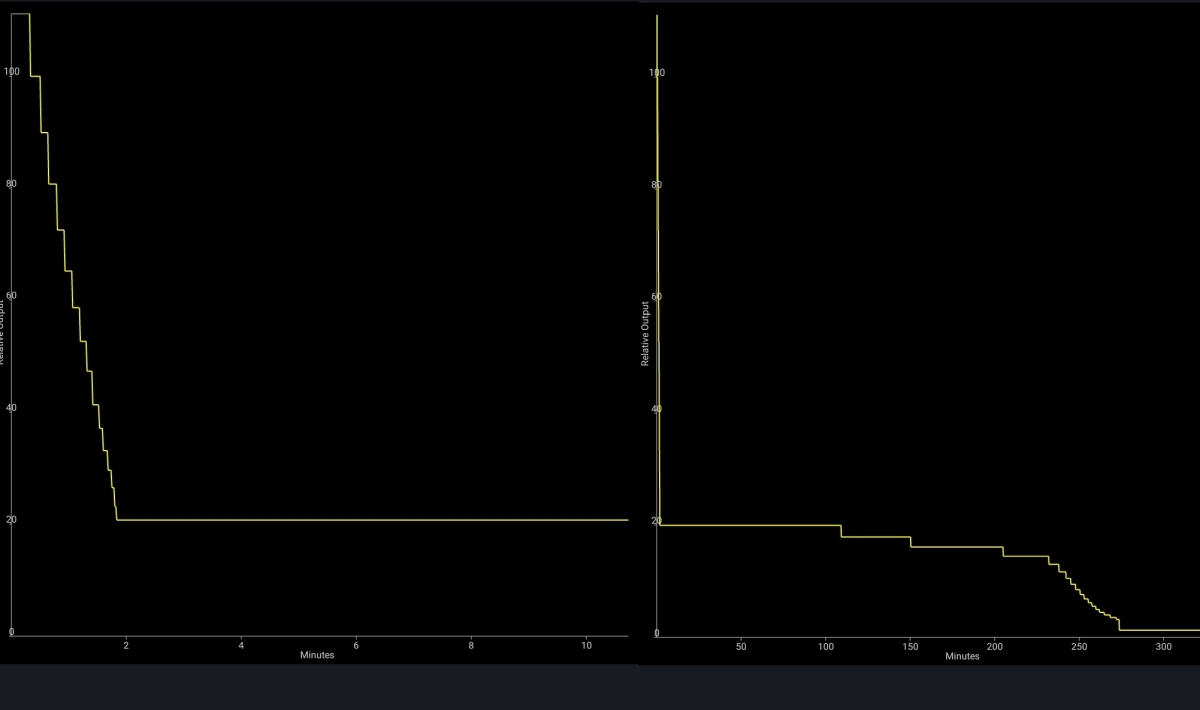Pick the 6 minutes label on the left chart

point(356,646)
